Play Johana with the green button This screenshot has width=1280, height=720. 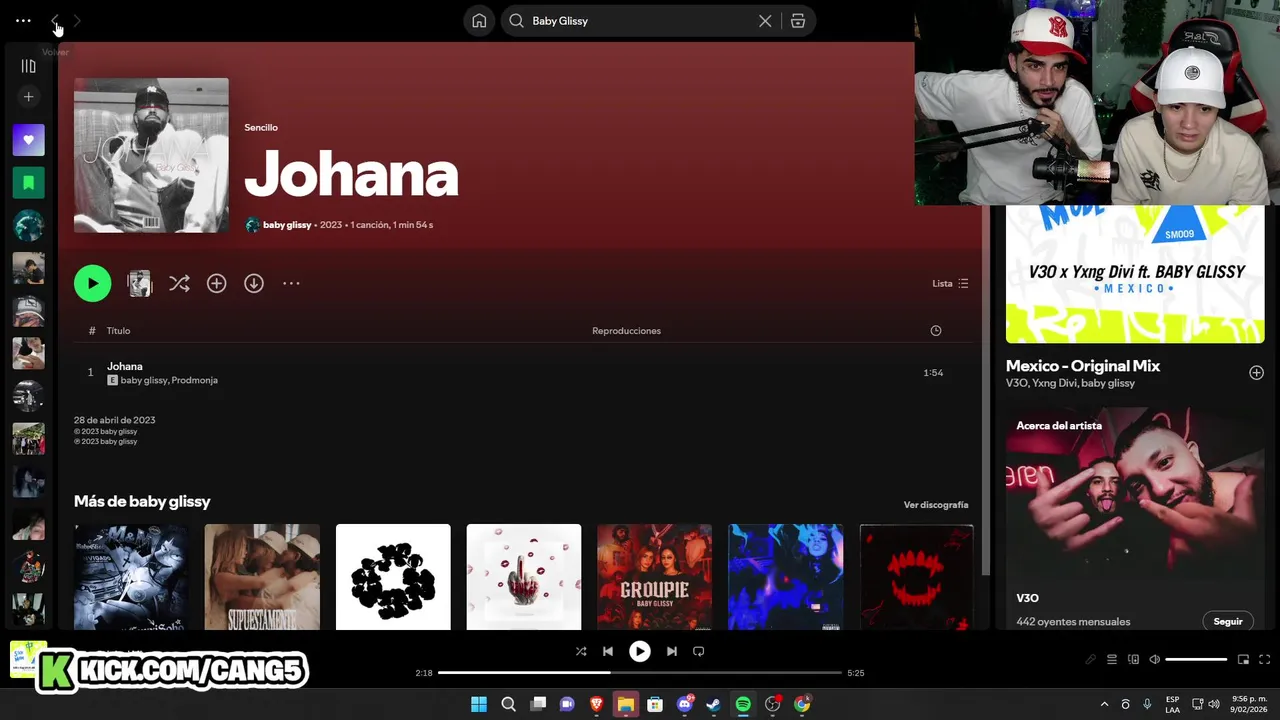[x=92, y=283]
